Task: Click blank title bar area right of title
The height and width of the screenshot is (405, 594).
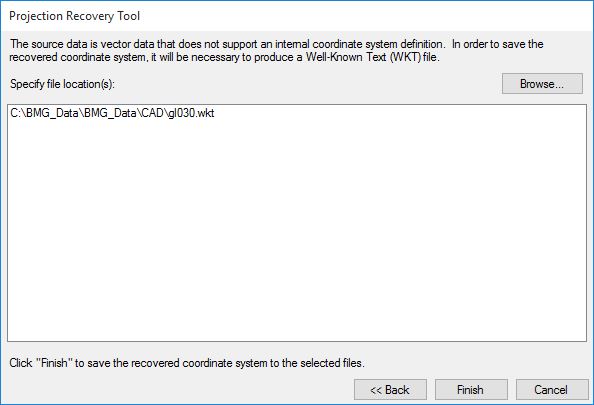Action: tap(364, 16)
